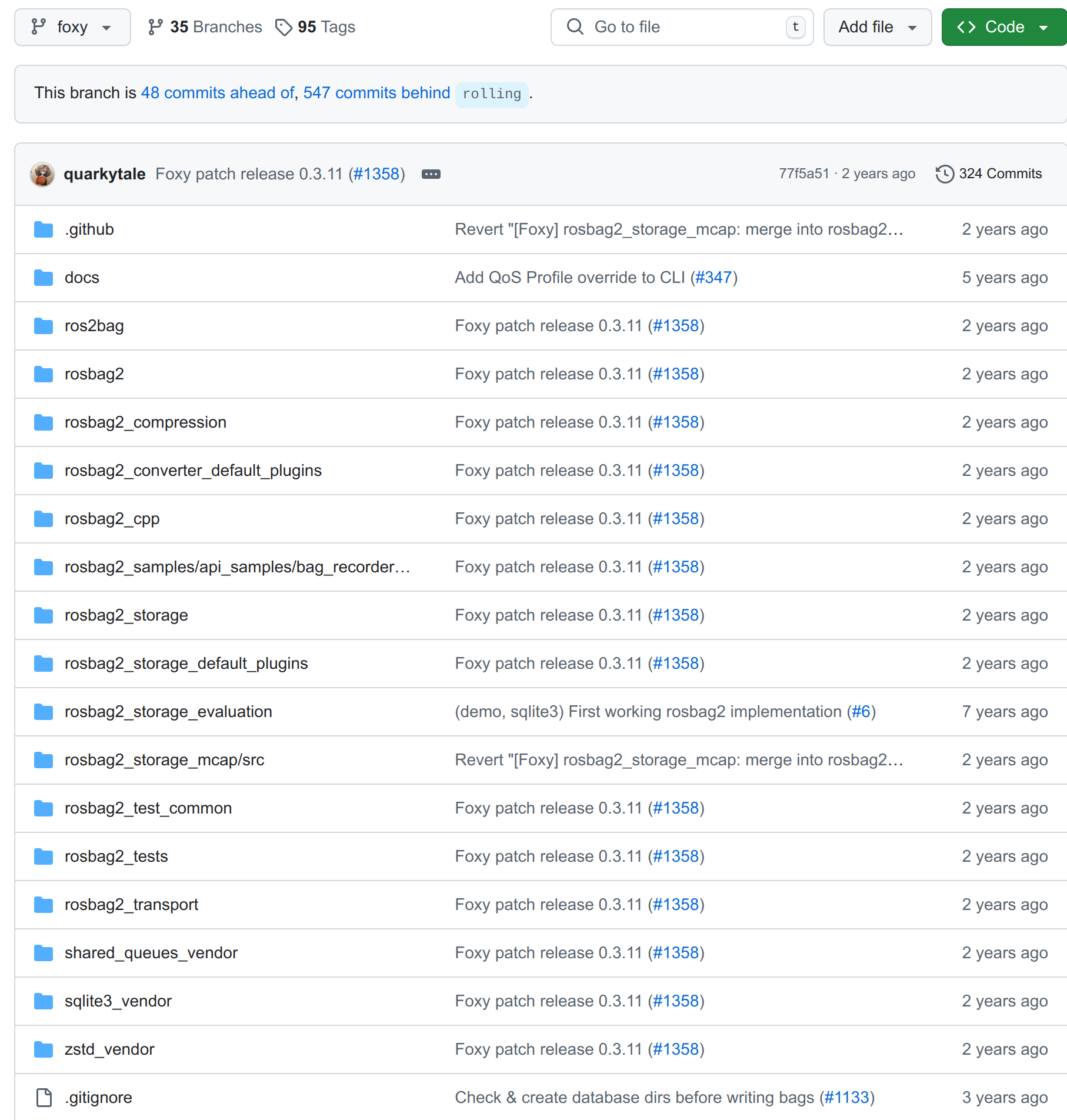Open the rosbag2_transport directory name

click(x=131, y=905)
